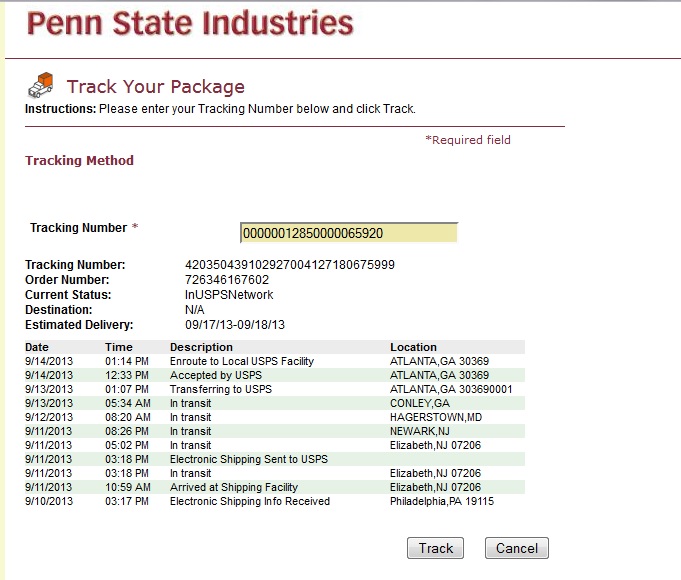The height and width of the screenshot is (580, 681).
Task: Click the 01:14 PM time cell
Action: tap(127, 361)
